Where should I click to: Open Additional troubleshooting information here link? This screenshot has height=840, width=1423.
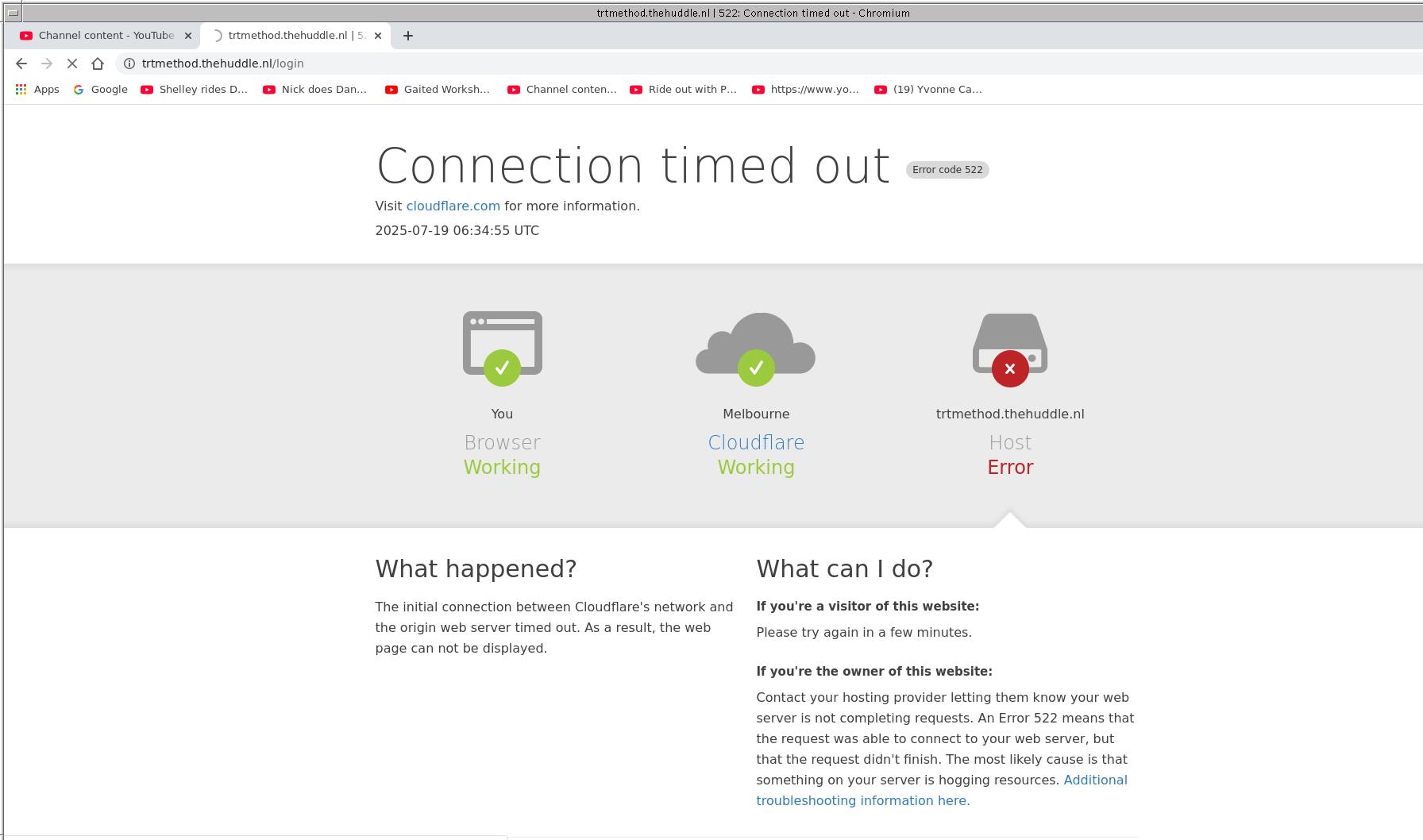click(x=942, y=791)
